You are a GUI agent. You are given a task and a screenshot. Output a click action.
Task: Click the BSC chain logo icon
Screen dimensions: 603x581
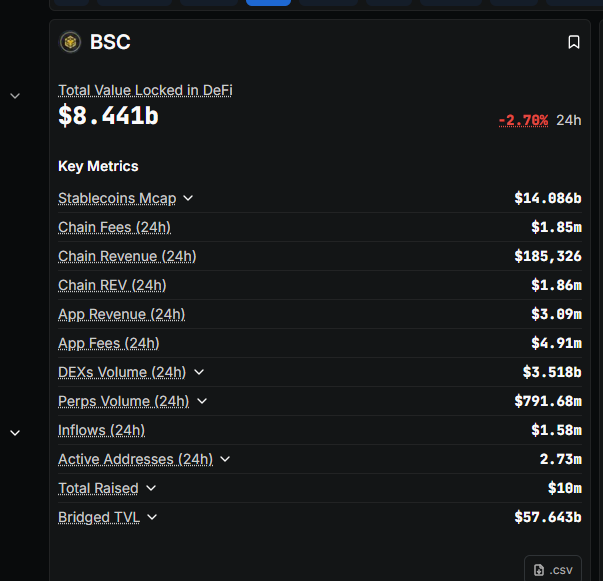coord(70,42)
